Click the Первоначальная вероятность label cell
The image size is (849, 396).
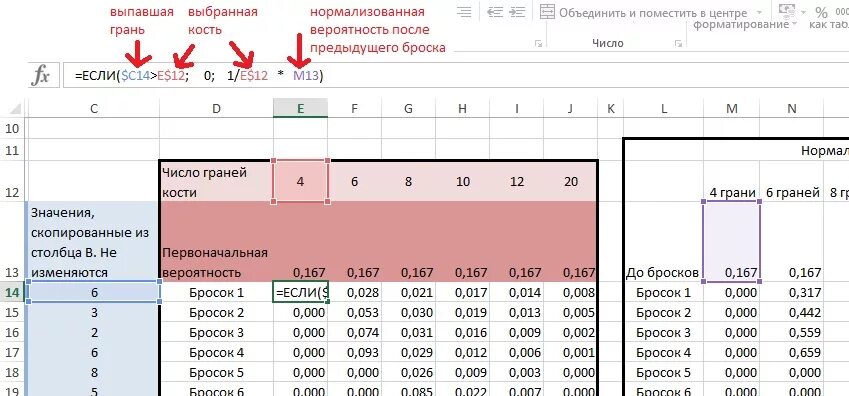(x=216, y=242)
